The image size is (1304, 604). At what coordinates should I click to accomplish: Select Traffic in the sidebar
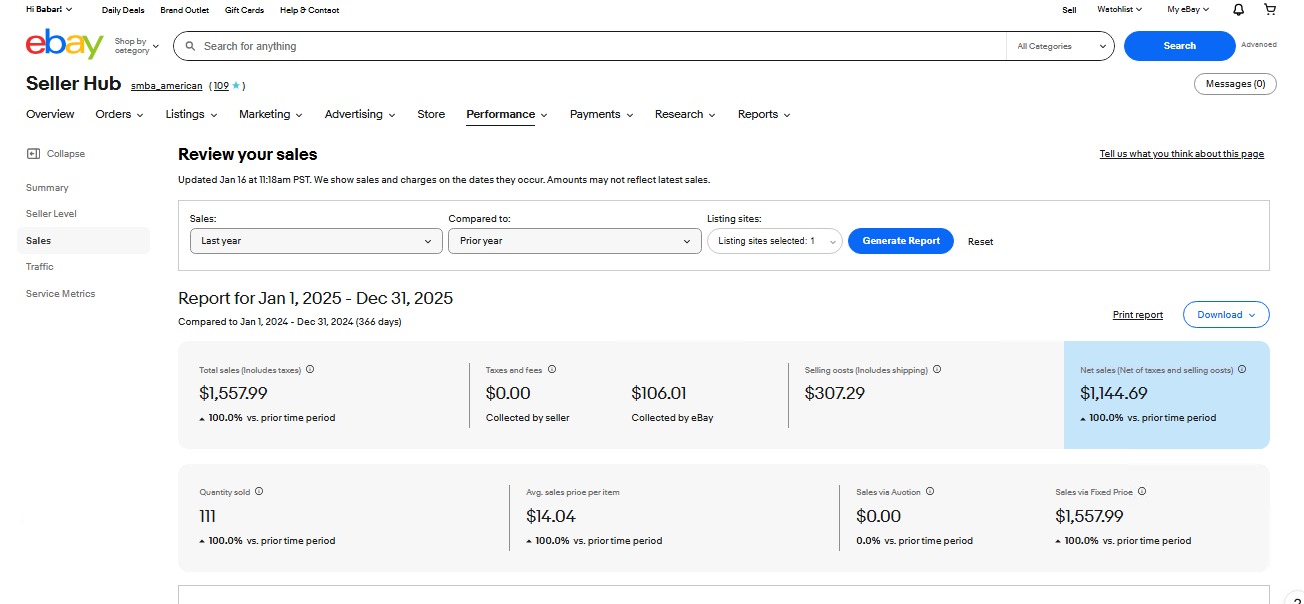click(40, 267)
